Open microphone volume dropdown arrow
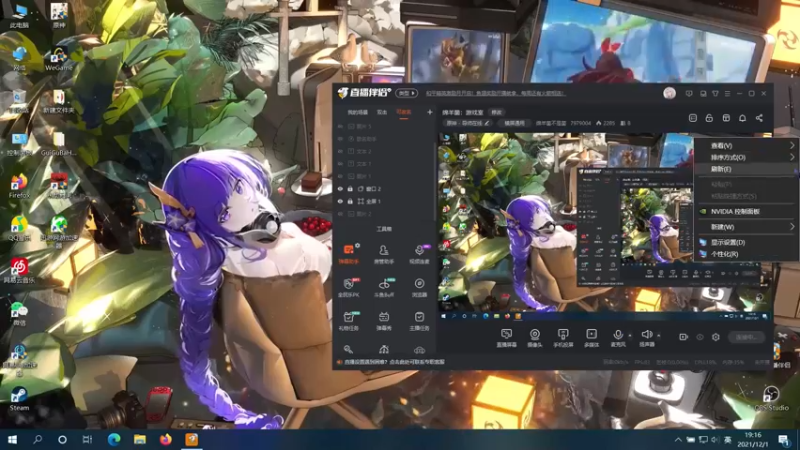 pos(630,335)
